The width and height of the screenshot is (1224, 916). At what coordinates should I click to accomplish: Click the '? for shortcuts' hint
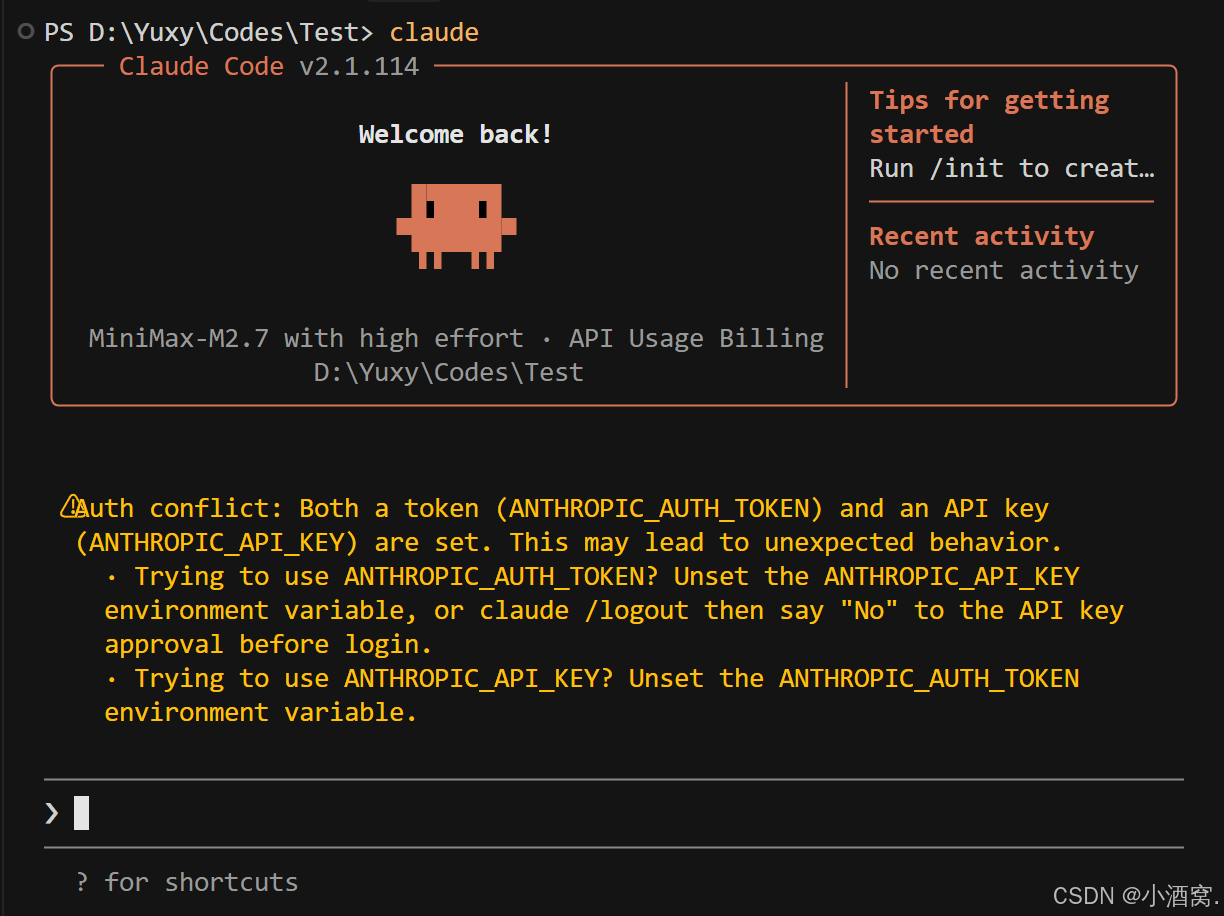tap(187, 882)
